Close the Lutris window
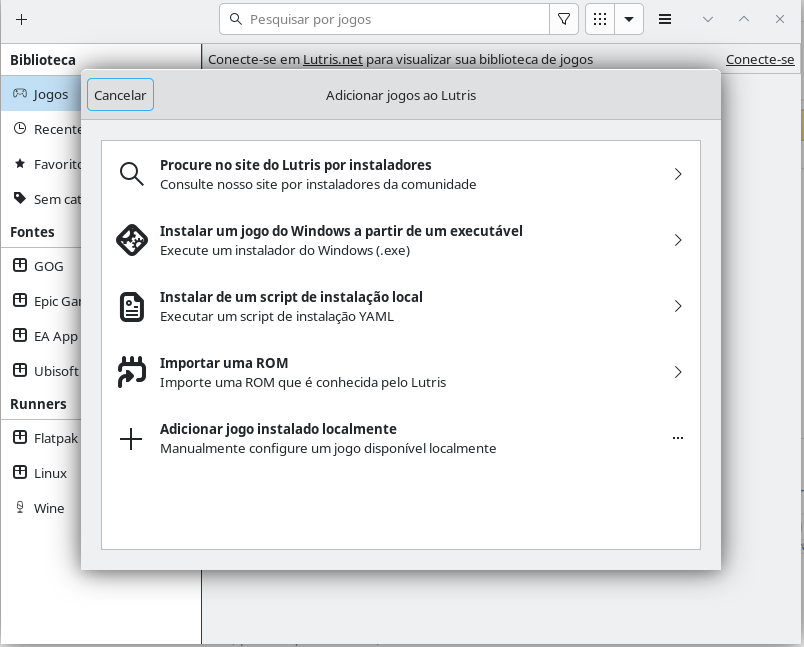Viewport: 804px width, 647px height. click(780, 19)
